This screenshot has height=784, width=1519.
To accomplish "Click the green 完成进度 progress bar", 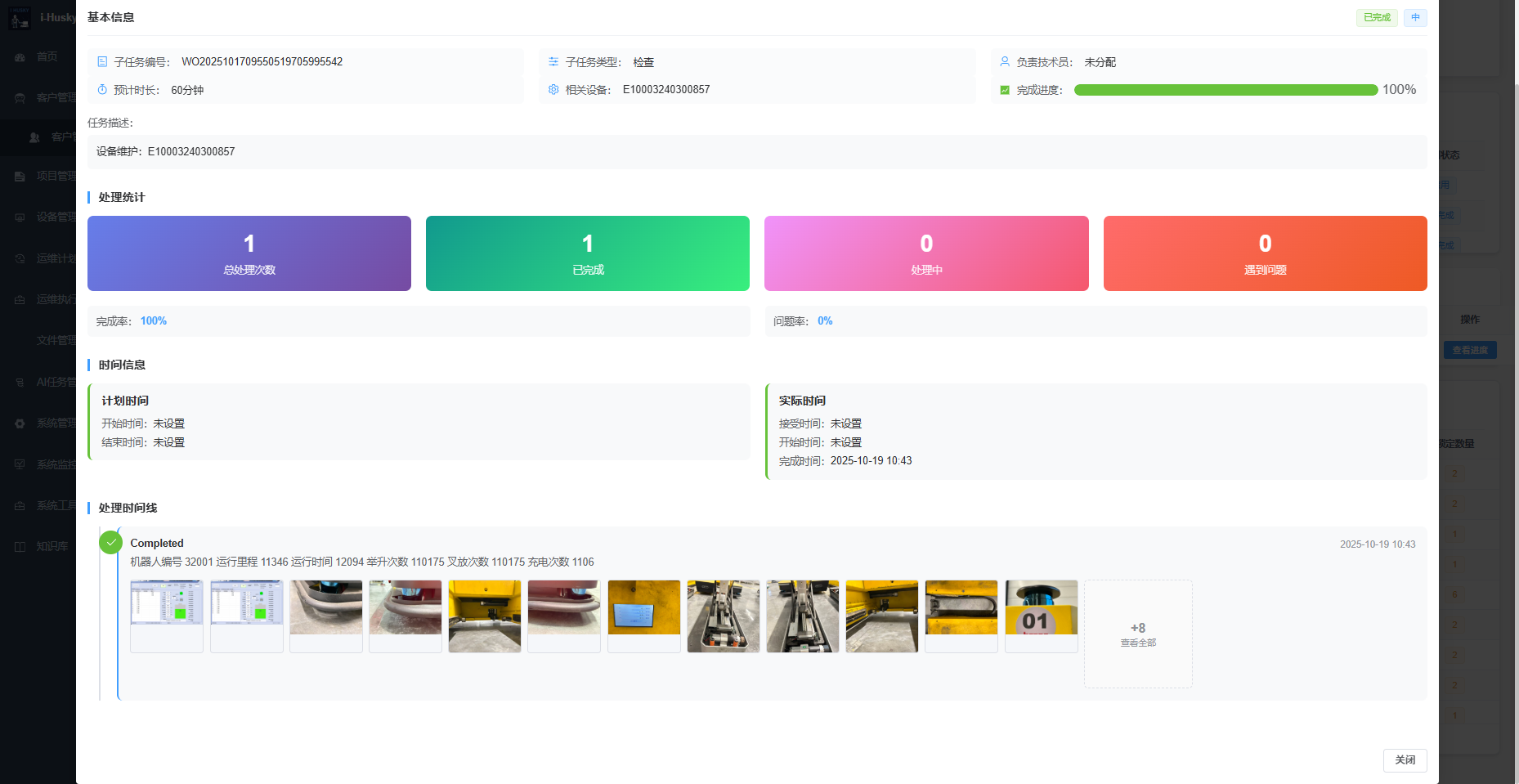I will click(1225, 90).
